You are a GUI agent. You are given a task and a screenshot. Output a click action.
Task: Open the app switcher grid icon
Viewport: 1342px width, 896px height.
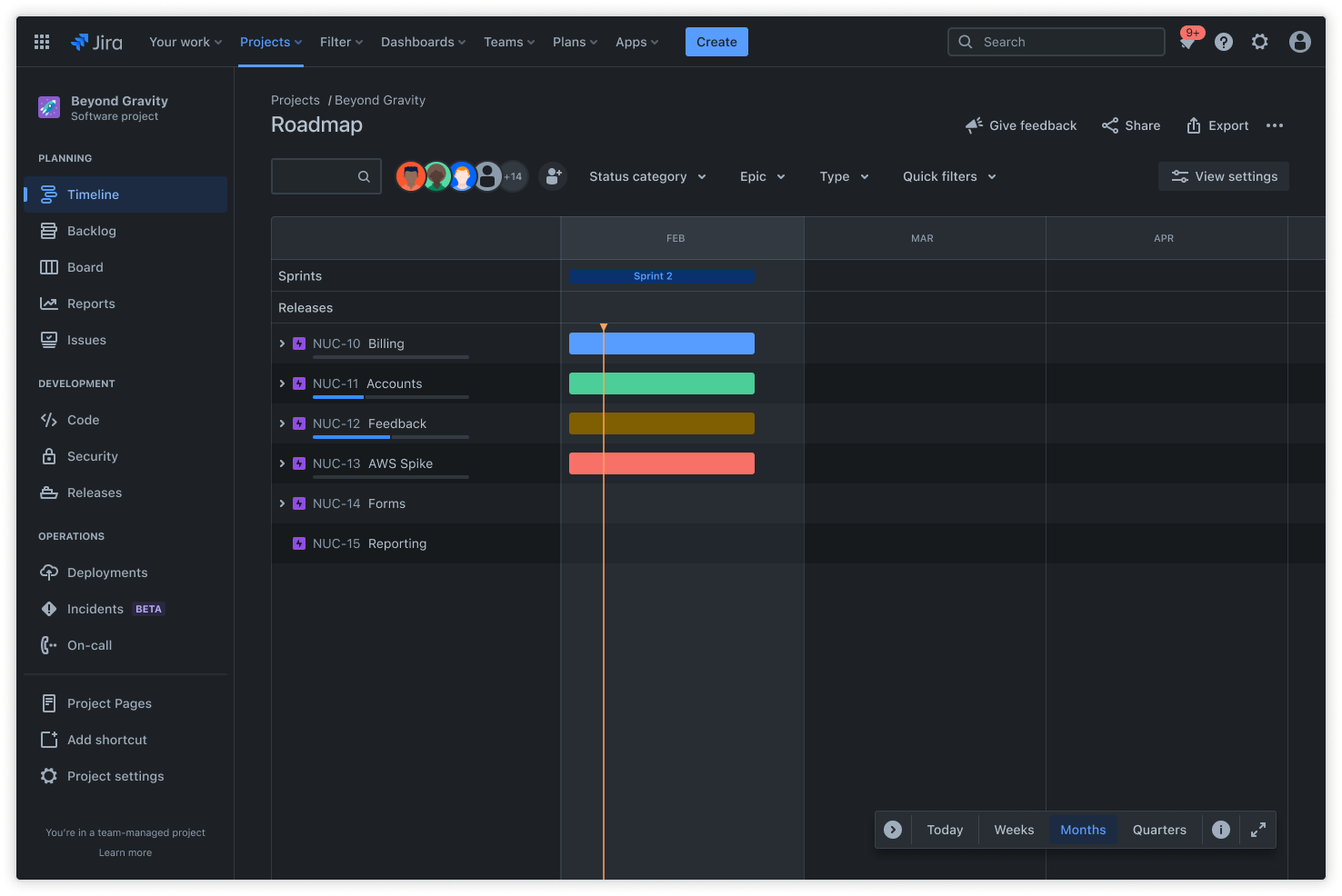pos(41,41)
